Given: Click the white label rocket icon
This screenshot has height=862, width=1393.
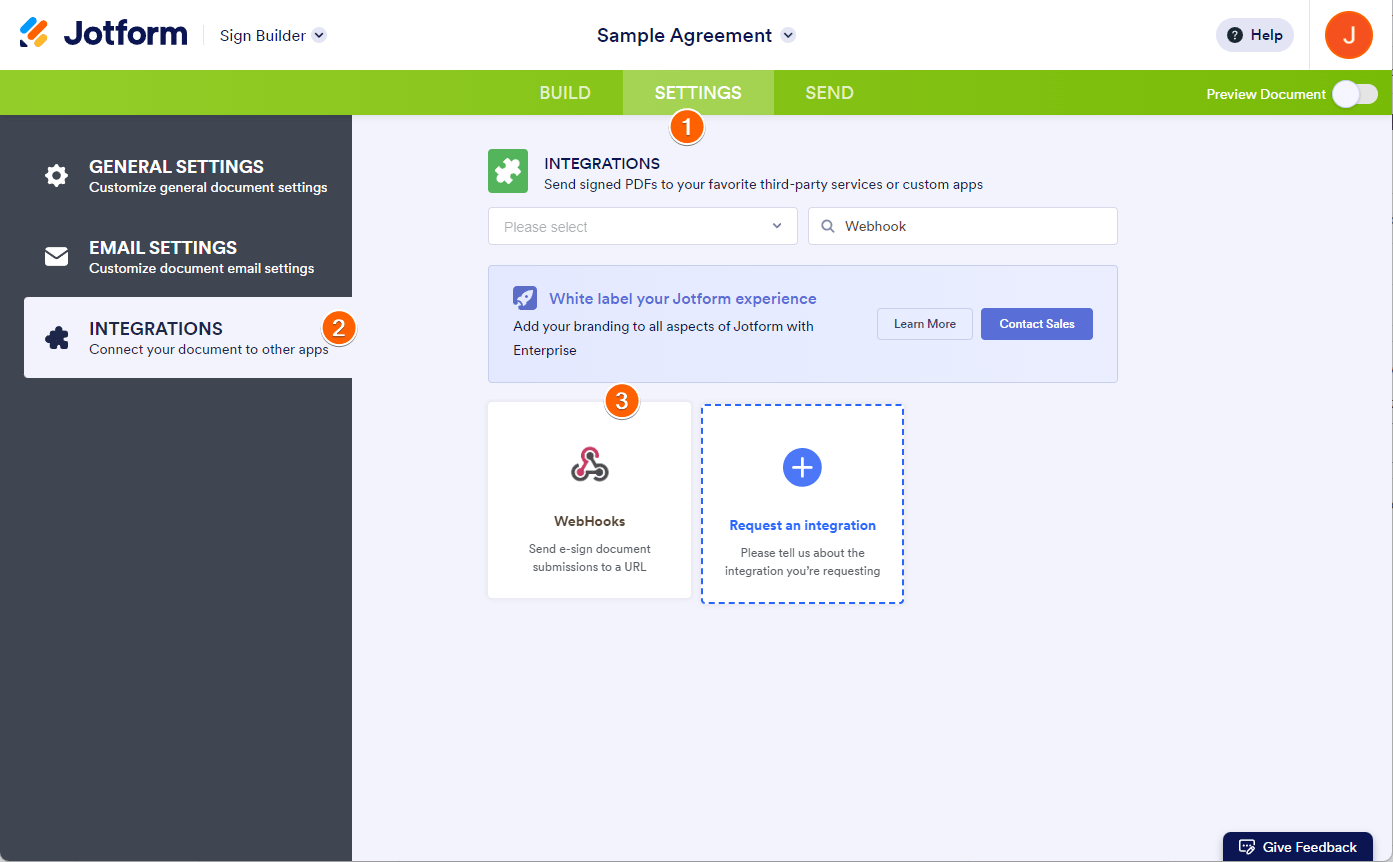Looking at the screenshot, I should pyautogui.click(x=525, y=298).
